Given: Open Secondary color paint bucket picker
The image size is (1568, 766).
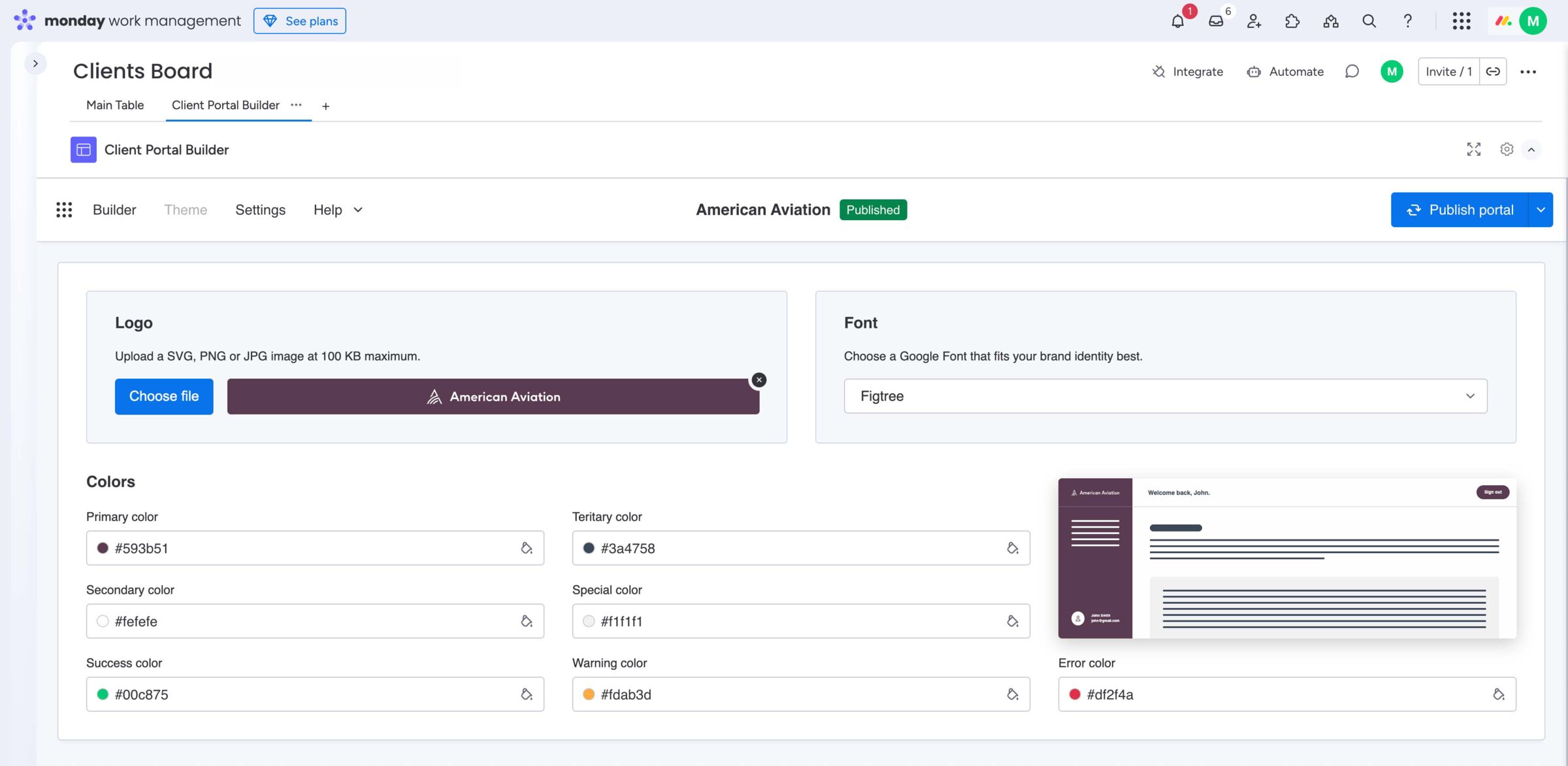Looking at the screenshot, I should tap(527, 621).
